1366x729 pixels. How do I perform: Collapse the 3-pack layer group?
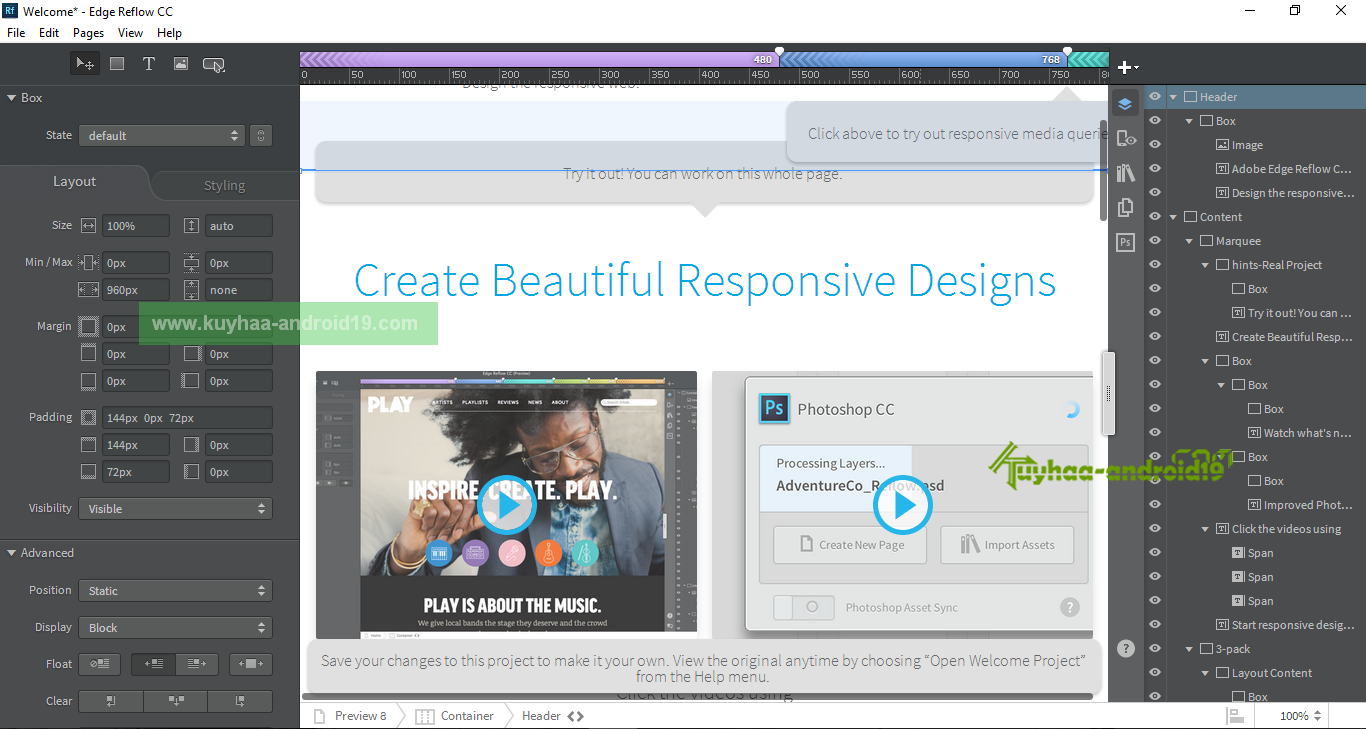[x=1189, y=649]
